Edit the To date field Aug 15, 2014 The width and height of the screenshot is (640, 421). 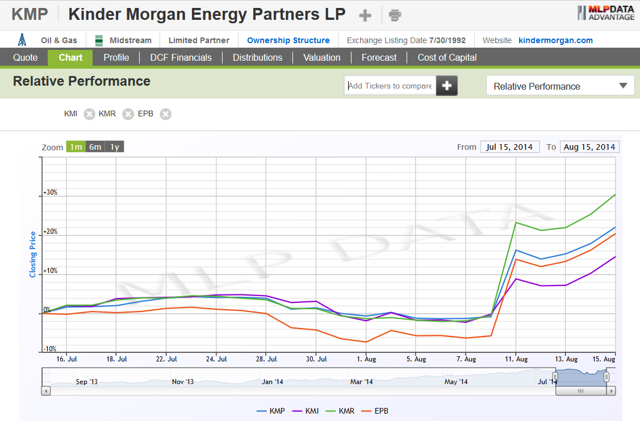(589, 147)
